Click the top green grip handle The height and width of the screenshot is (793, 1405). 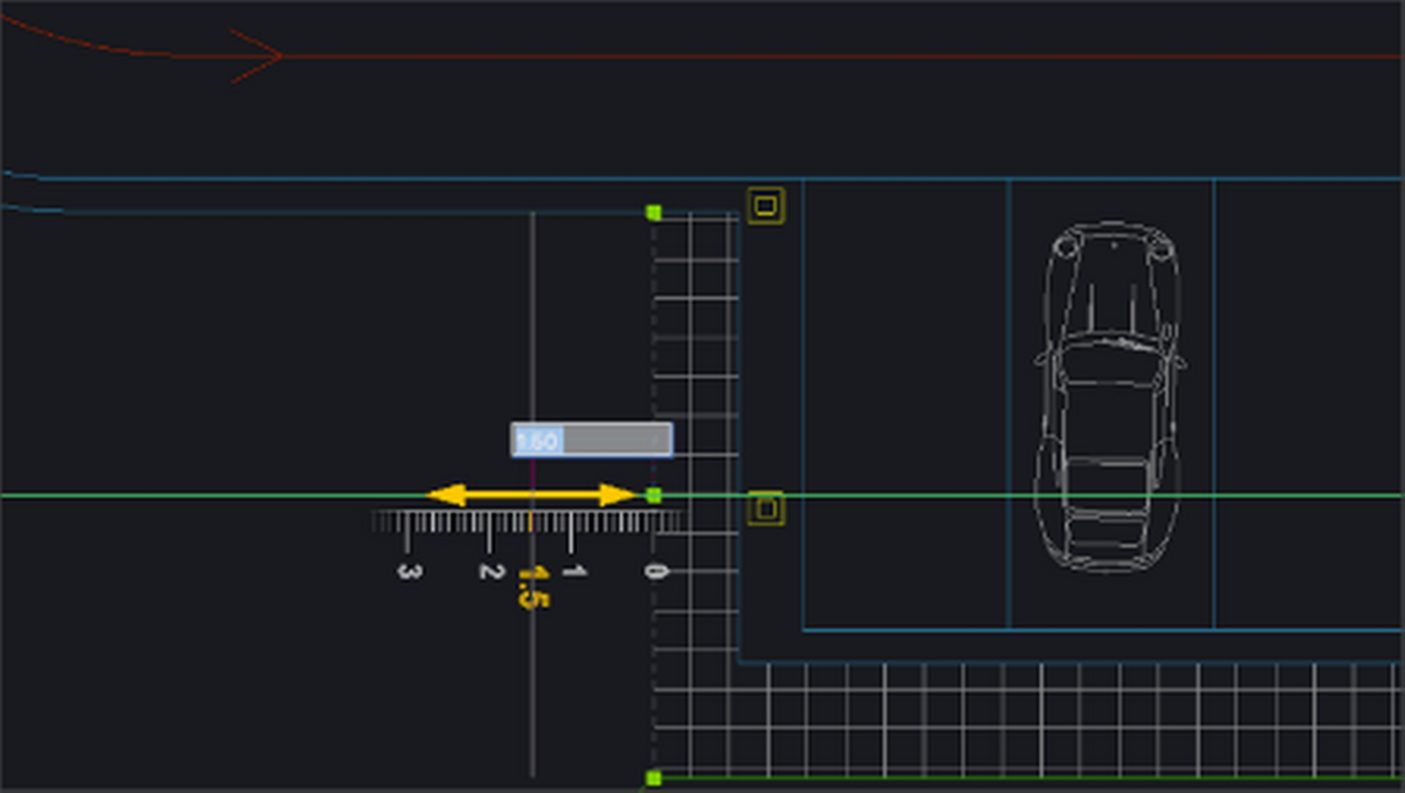coord(654,213)
